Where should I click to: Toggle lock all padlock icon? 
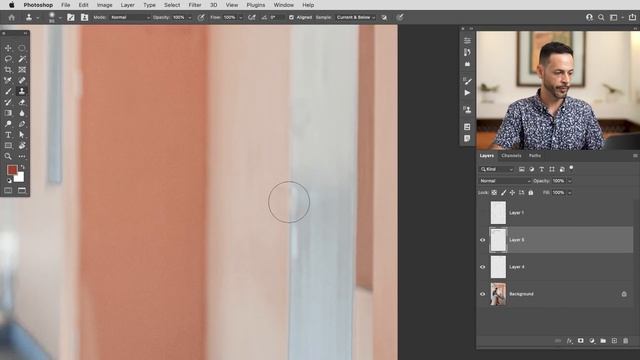pos(531,192)
